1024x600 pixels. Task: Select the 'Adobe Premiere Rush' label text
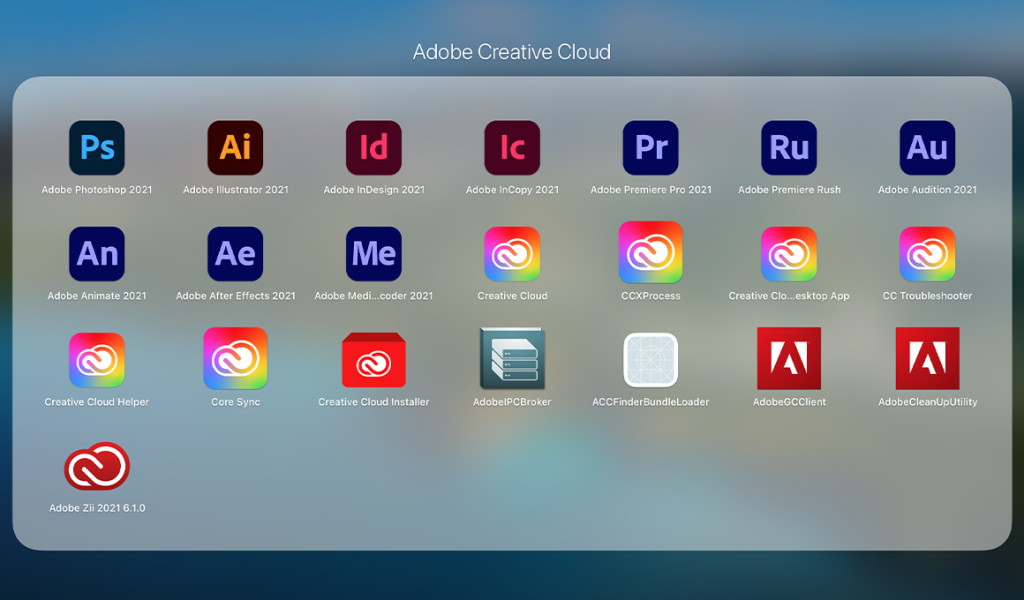(789, 189)
